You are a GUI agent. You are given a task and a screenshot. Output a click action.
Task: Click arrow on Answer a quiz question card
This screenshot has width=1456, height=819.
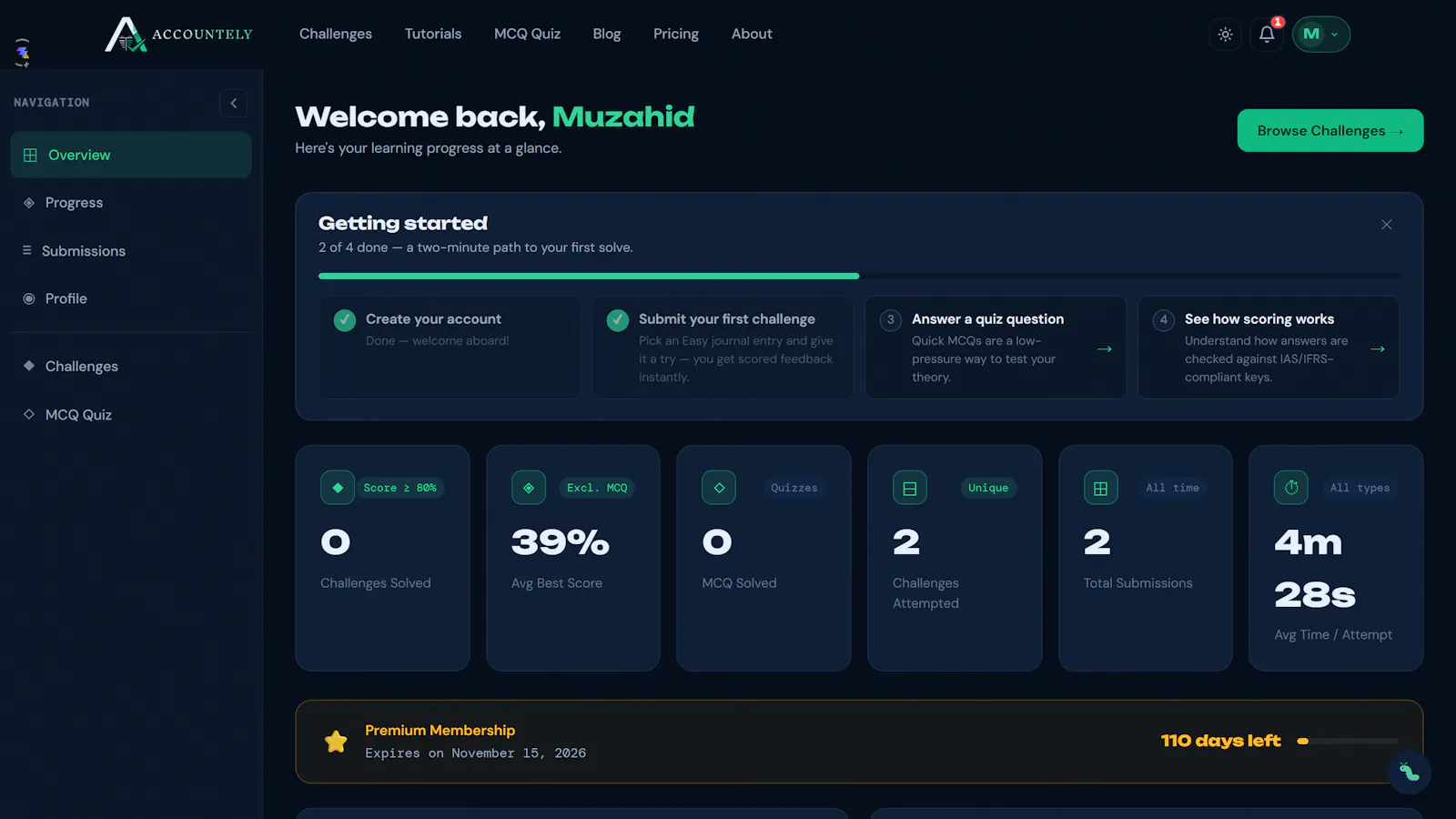point(1105,349)
